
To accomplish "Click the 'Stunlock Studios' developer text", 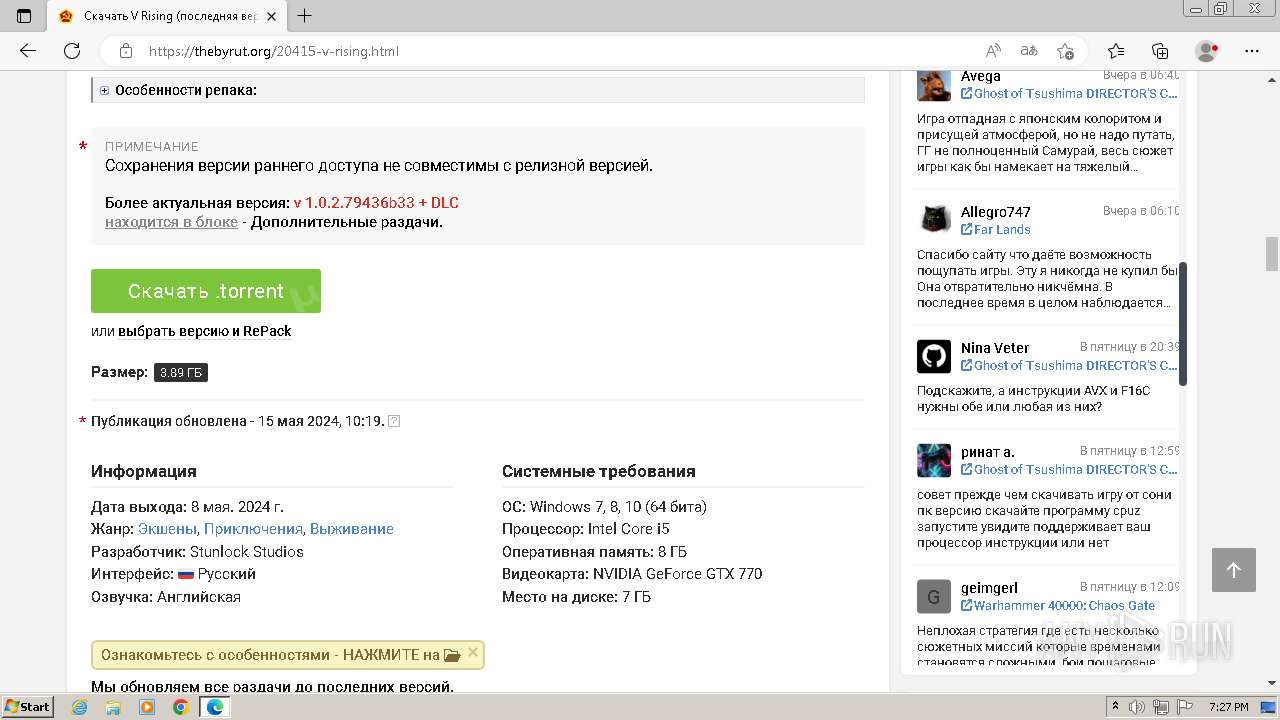I will [x=246, y=552].
